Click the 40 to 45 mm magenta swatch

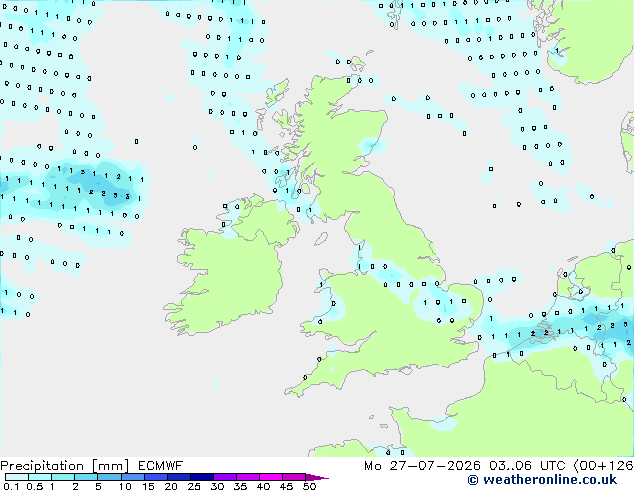tap(271, 477)
